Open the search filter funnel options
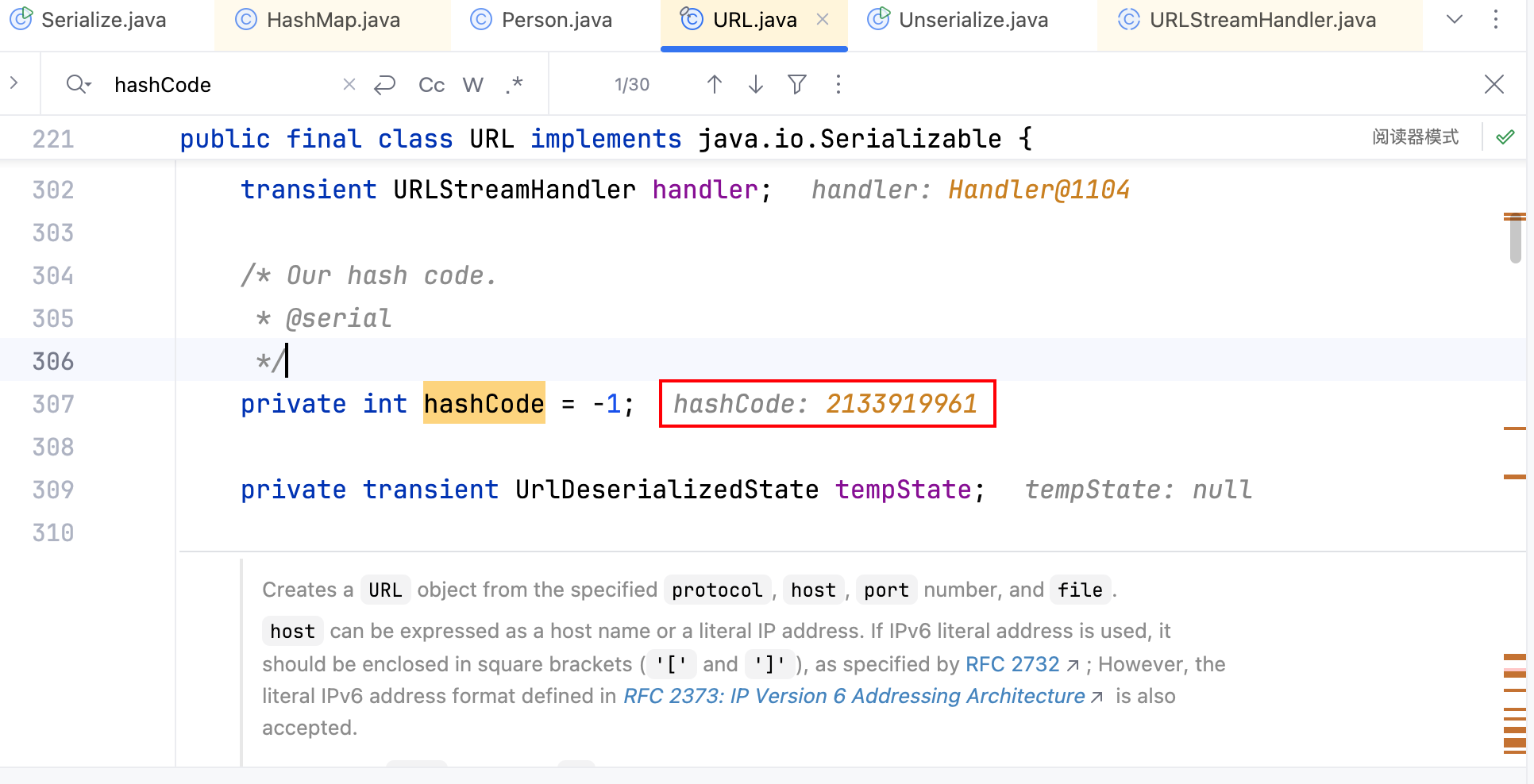The height and width of the screenshot is (784, 1534). tap(797, 84)
